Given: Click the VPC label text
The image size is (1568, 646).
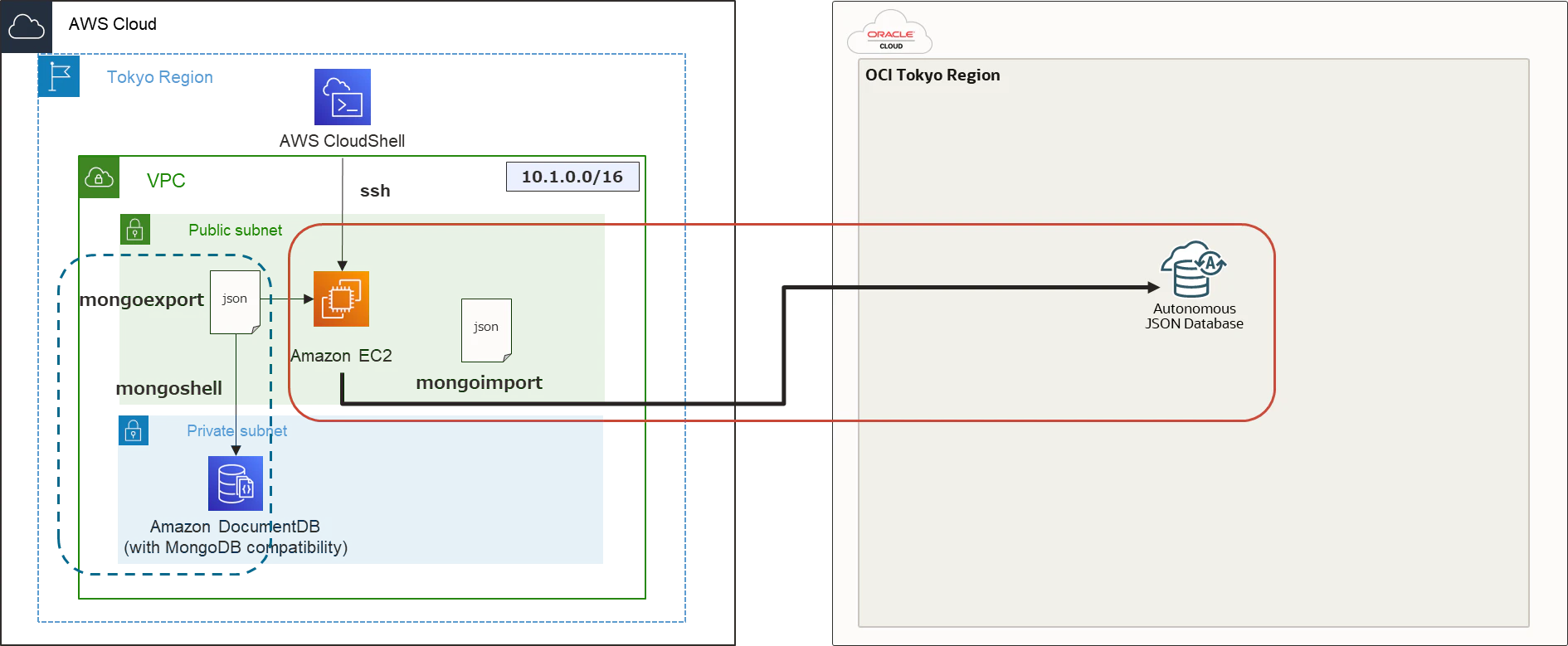Looking at the screenshot, I should coord(166,181).
